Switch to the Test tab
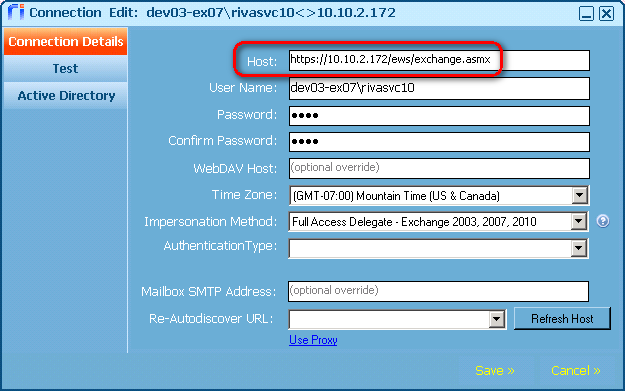Screen dimensions: 625x391 (65, 69)
